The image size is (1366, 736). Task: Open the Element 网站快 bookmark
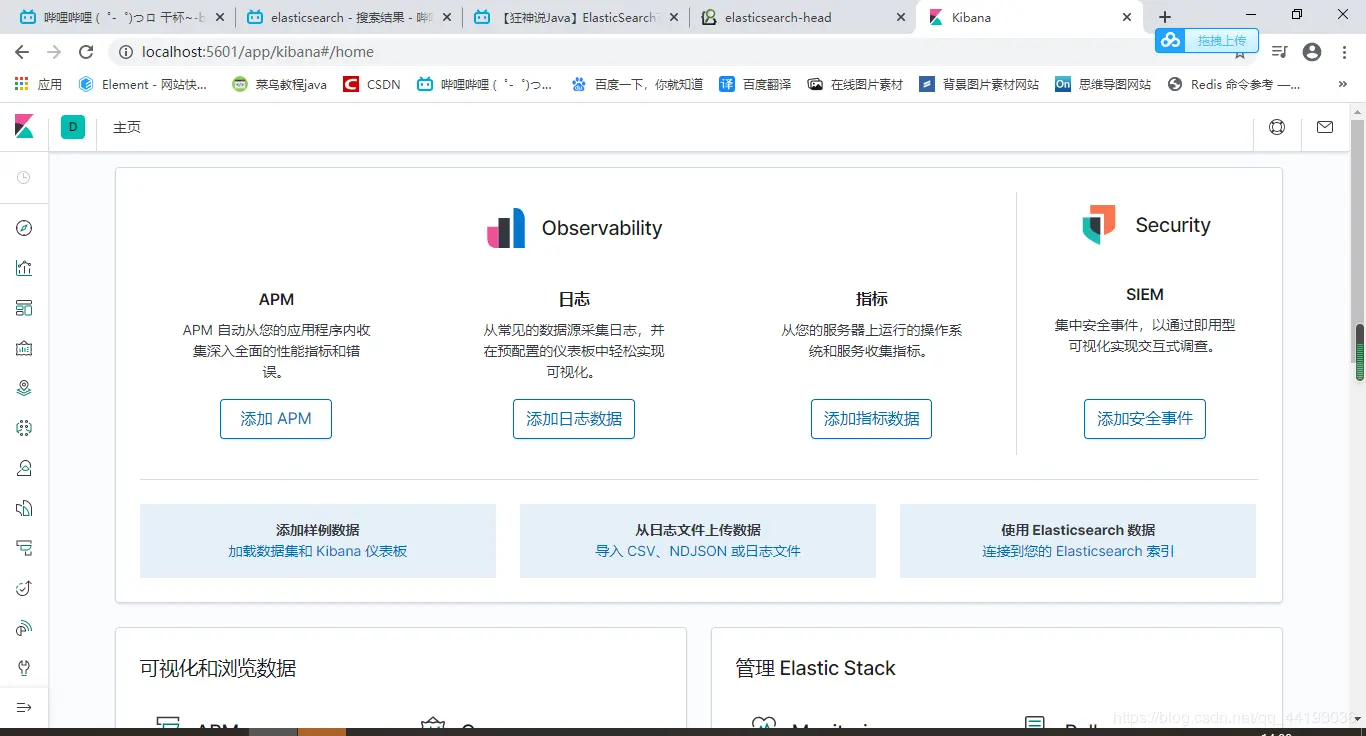tap(143, 85)
